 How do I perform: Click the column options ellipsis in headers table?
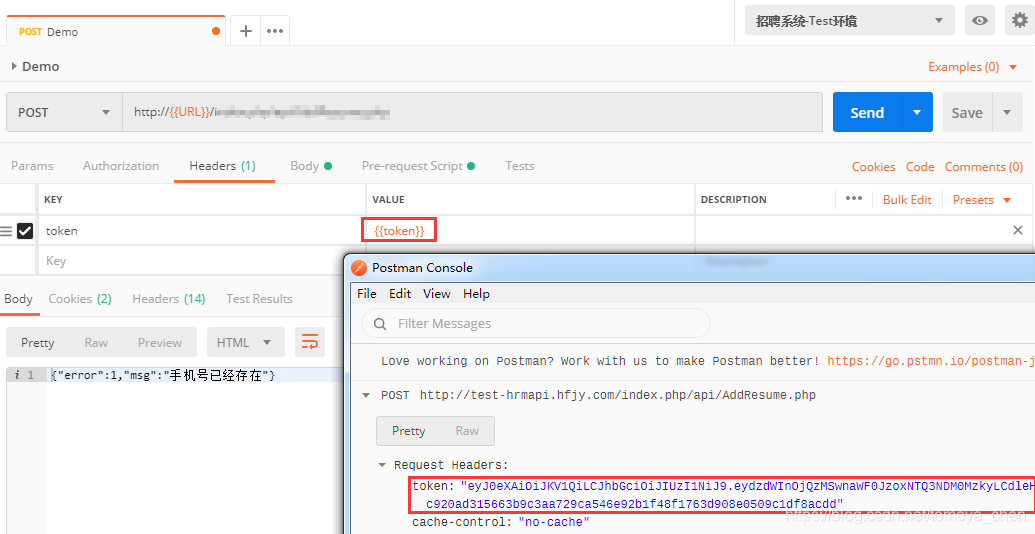coord(853,199)
